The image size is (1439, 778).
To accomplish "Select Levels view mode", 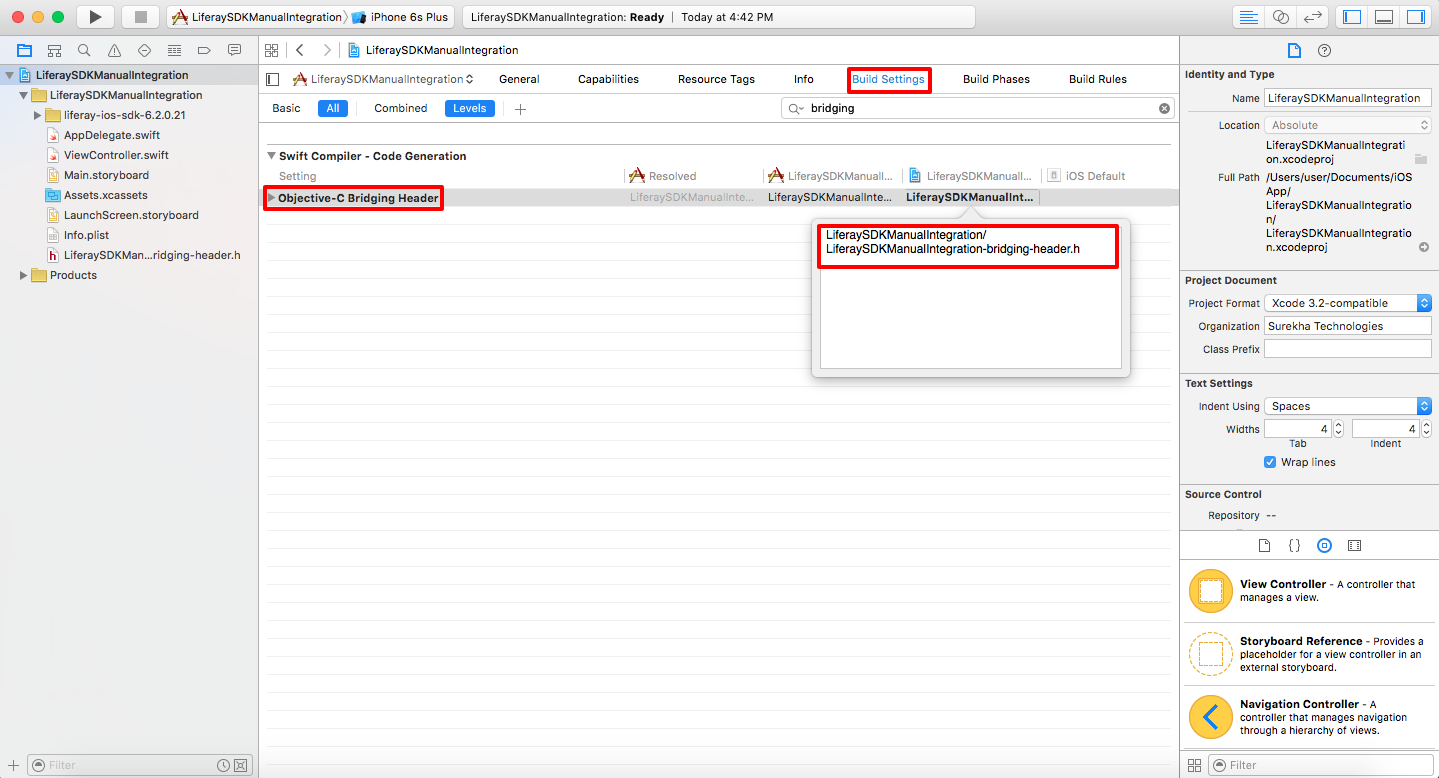I will [x=470, y=108].
